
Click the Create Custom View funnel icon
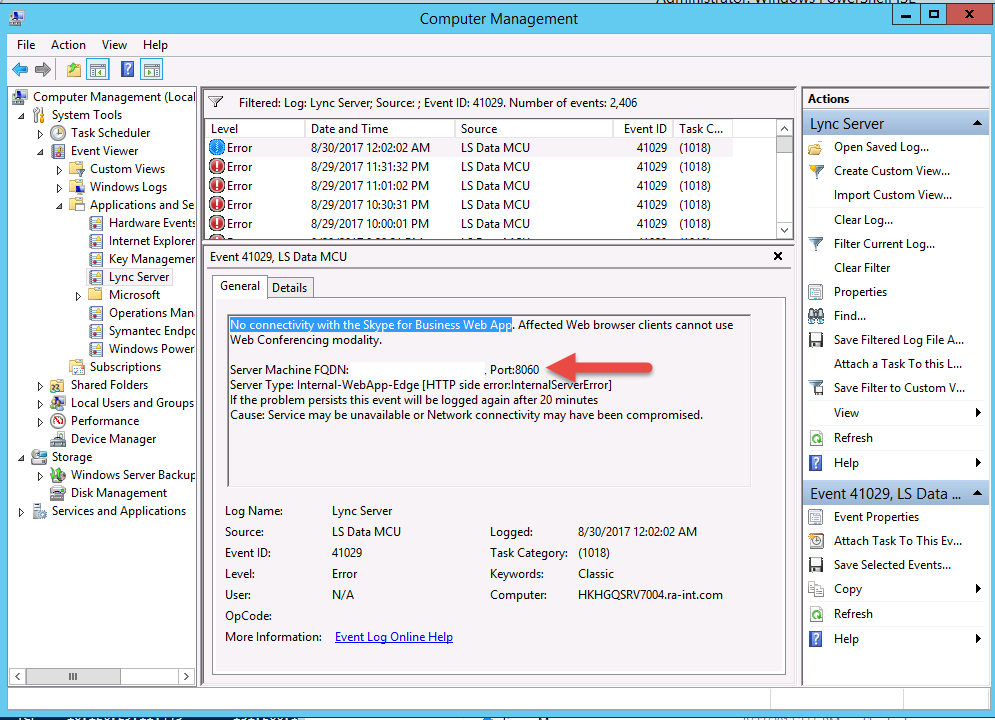coord(816,171)
